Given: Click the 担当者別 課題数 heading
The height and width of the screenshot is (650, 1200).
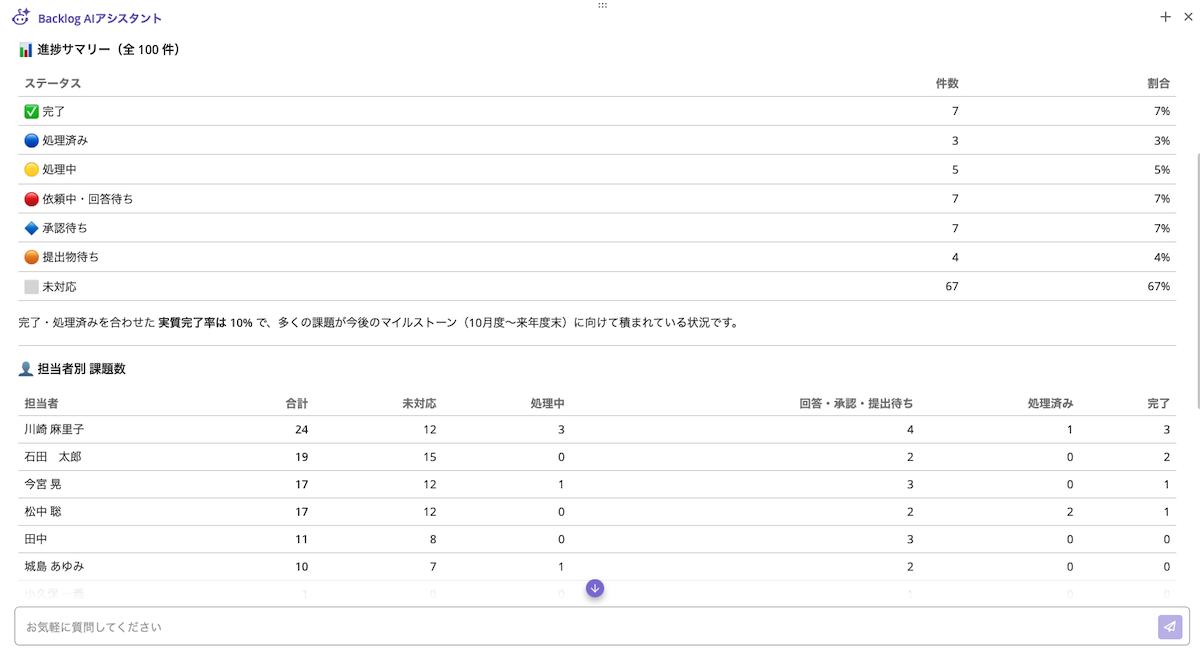Looking at the screenshot, I should pos(81,369).
